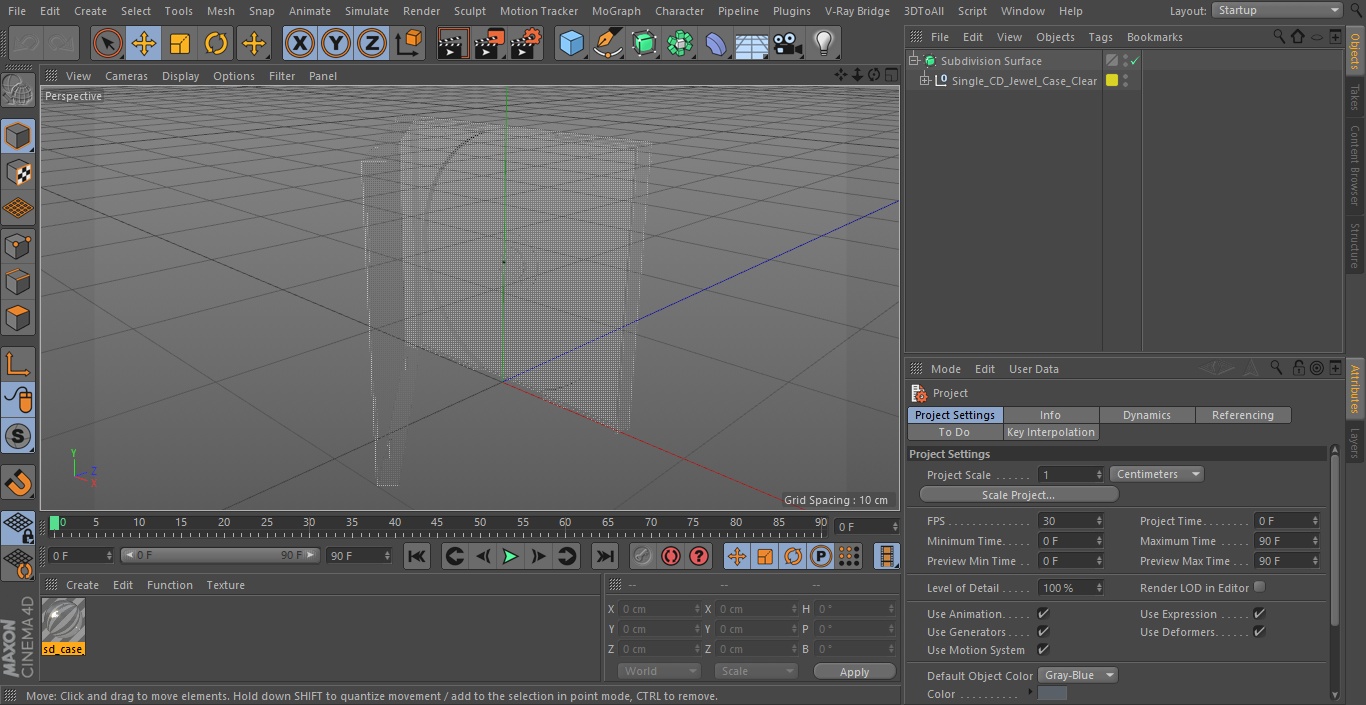This screenshot has width=1366, height=705.
Task: Open the Key Interpolation tab
Action: 1051,432
